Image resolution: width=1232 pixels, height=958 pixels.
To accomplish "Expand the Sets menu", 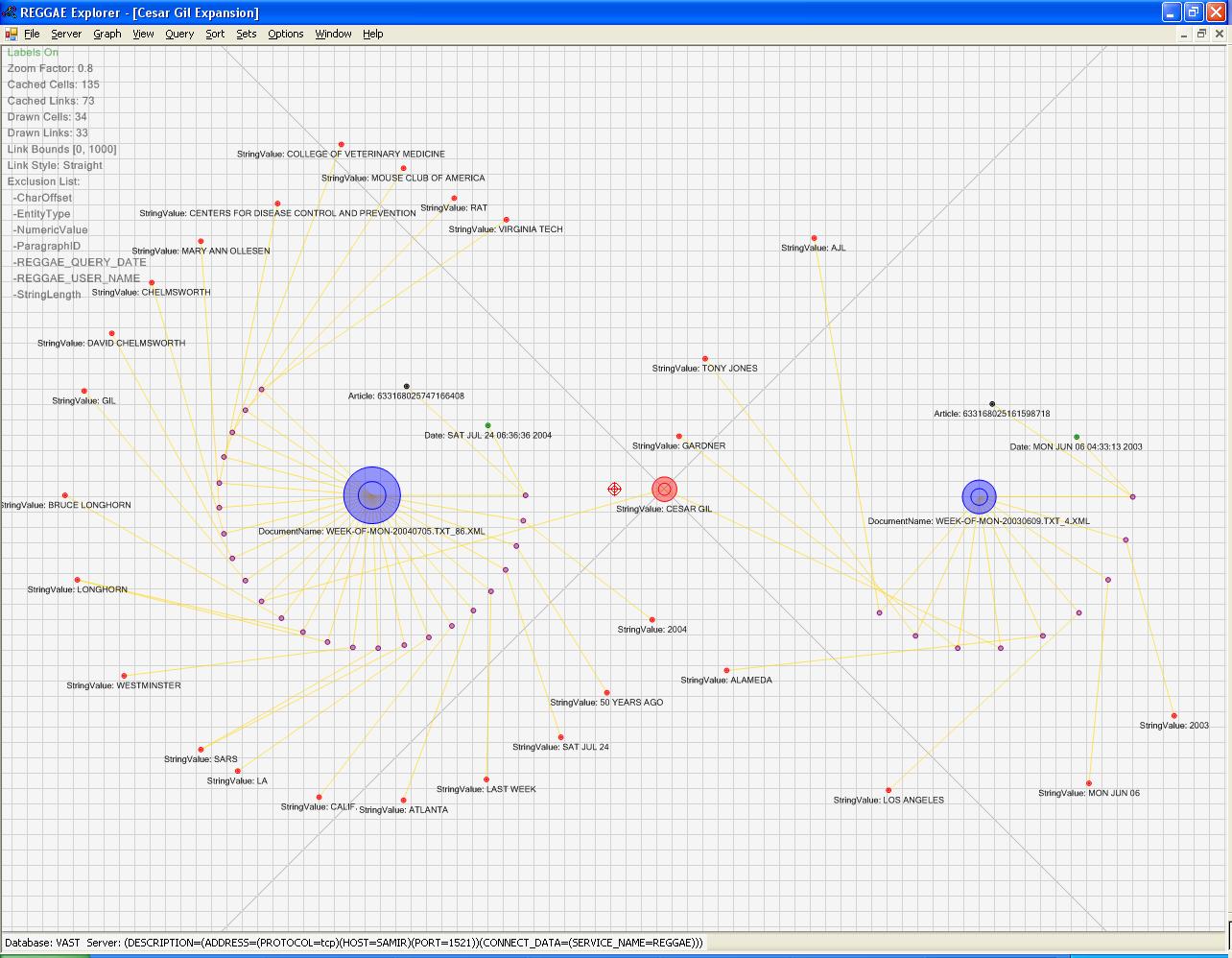I will pyautogui.click(x=247, y=34).
